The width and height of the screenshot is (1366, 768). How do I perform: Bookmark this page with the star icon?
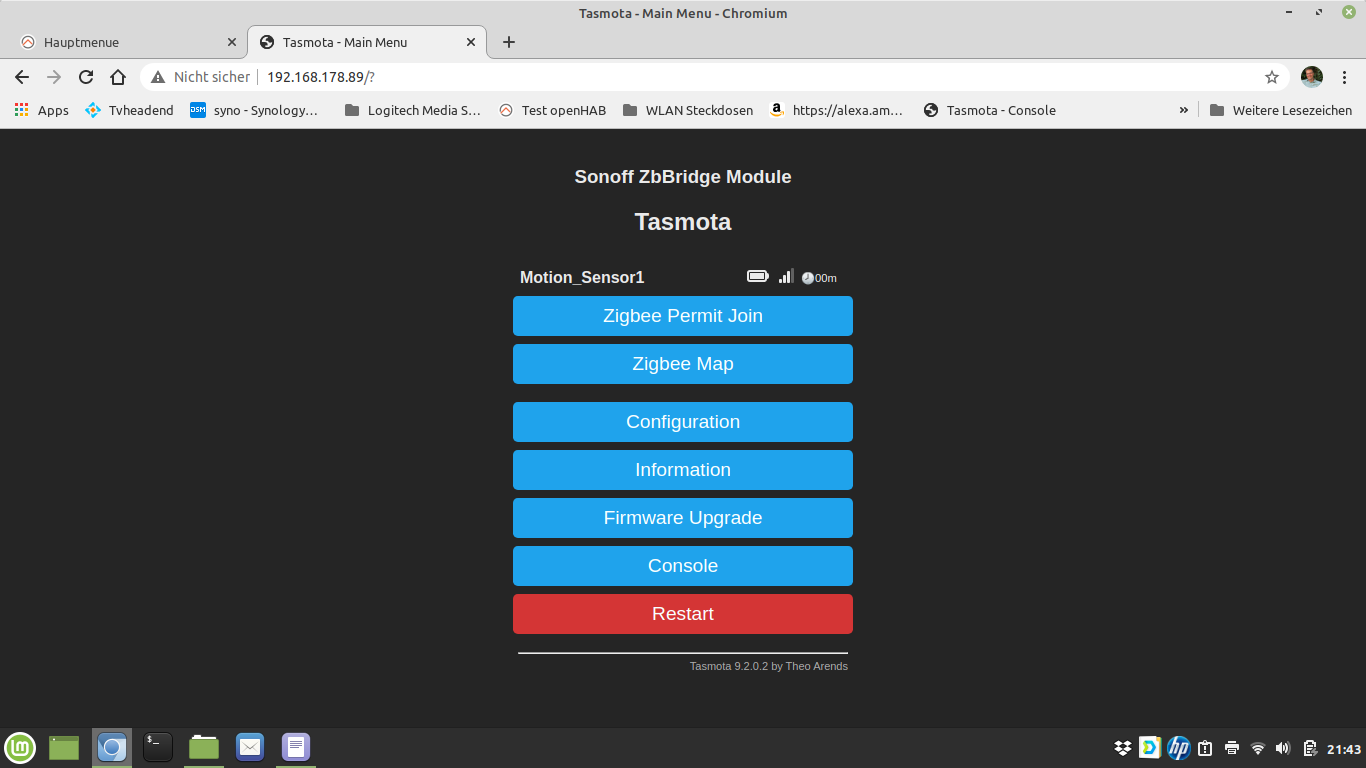click(x=1272, y=77)
